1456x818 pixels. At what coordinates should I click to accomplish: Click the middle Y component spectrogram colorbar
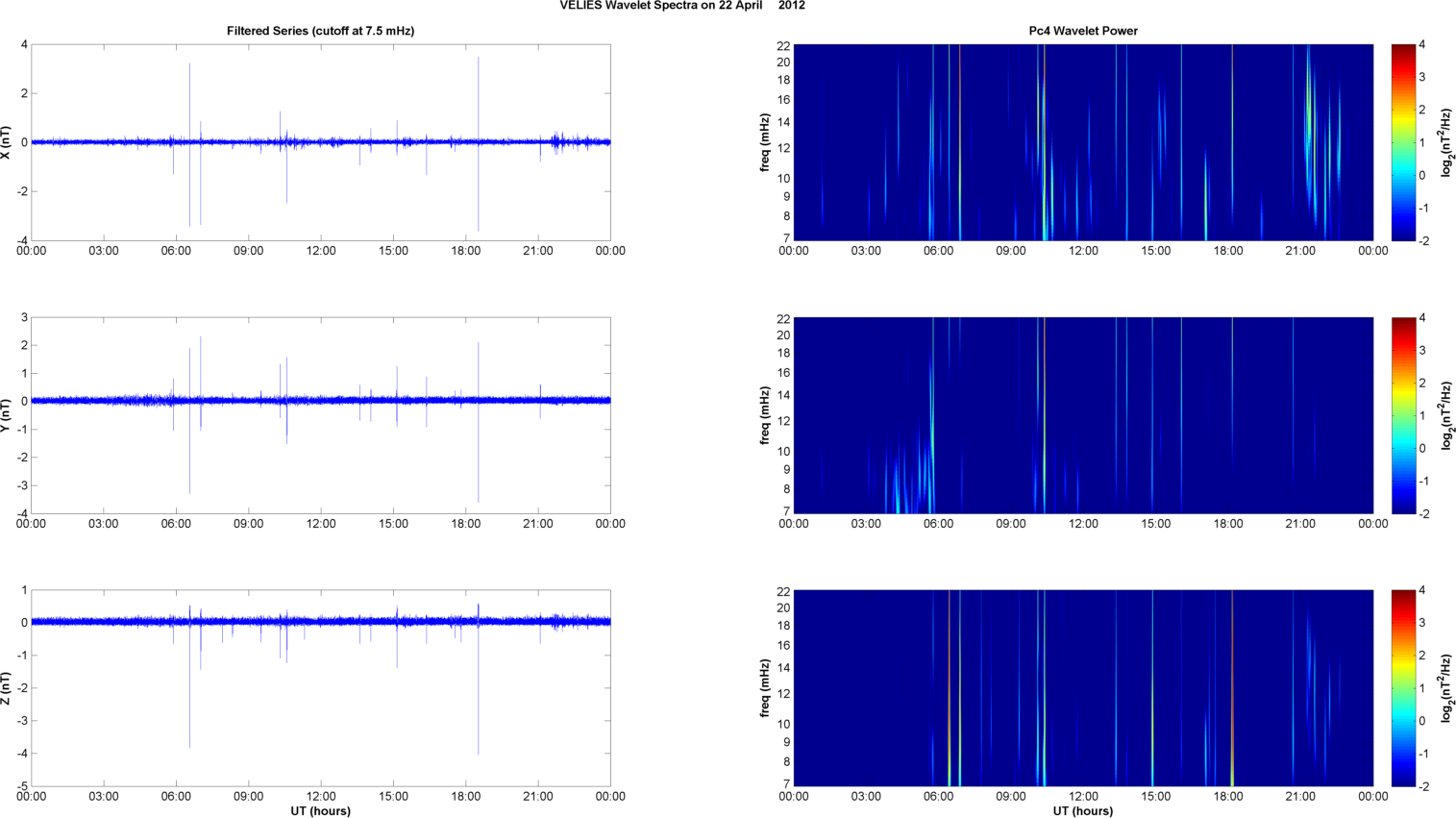click(1403, 415)
